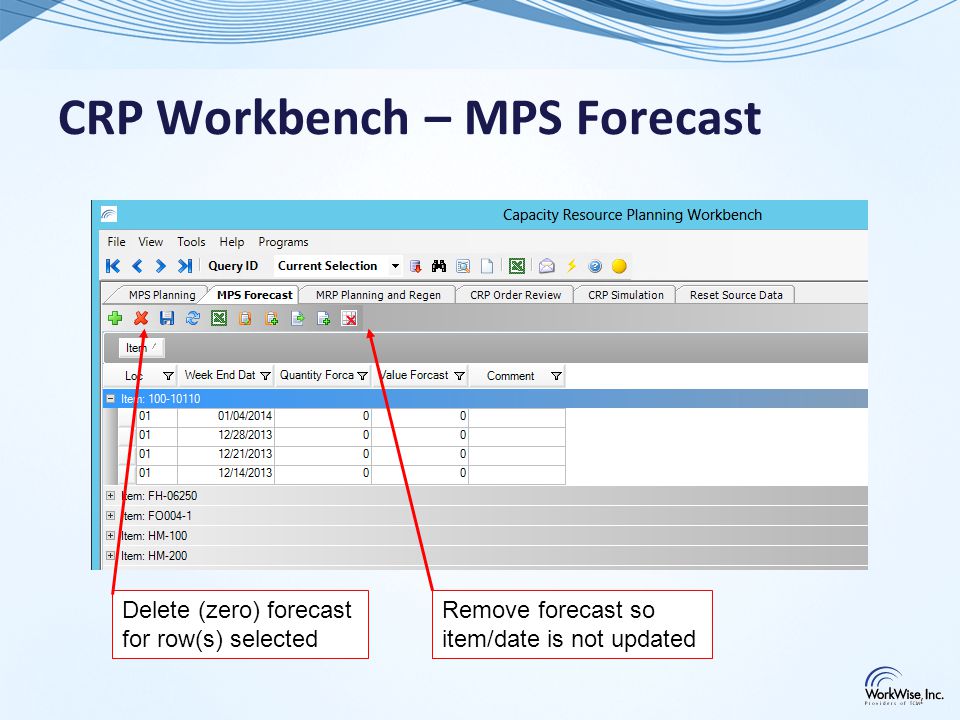Open the Help menu
Viewport: 960px width, 720px height.
pyautogui.click(x=232, y=242)
